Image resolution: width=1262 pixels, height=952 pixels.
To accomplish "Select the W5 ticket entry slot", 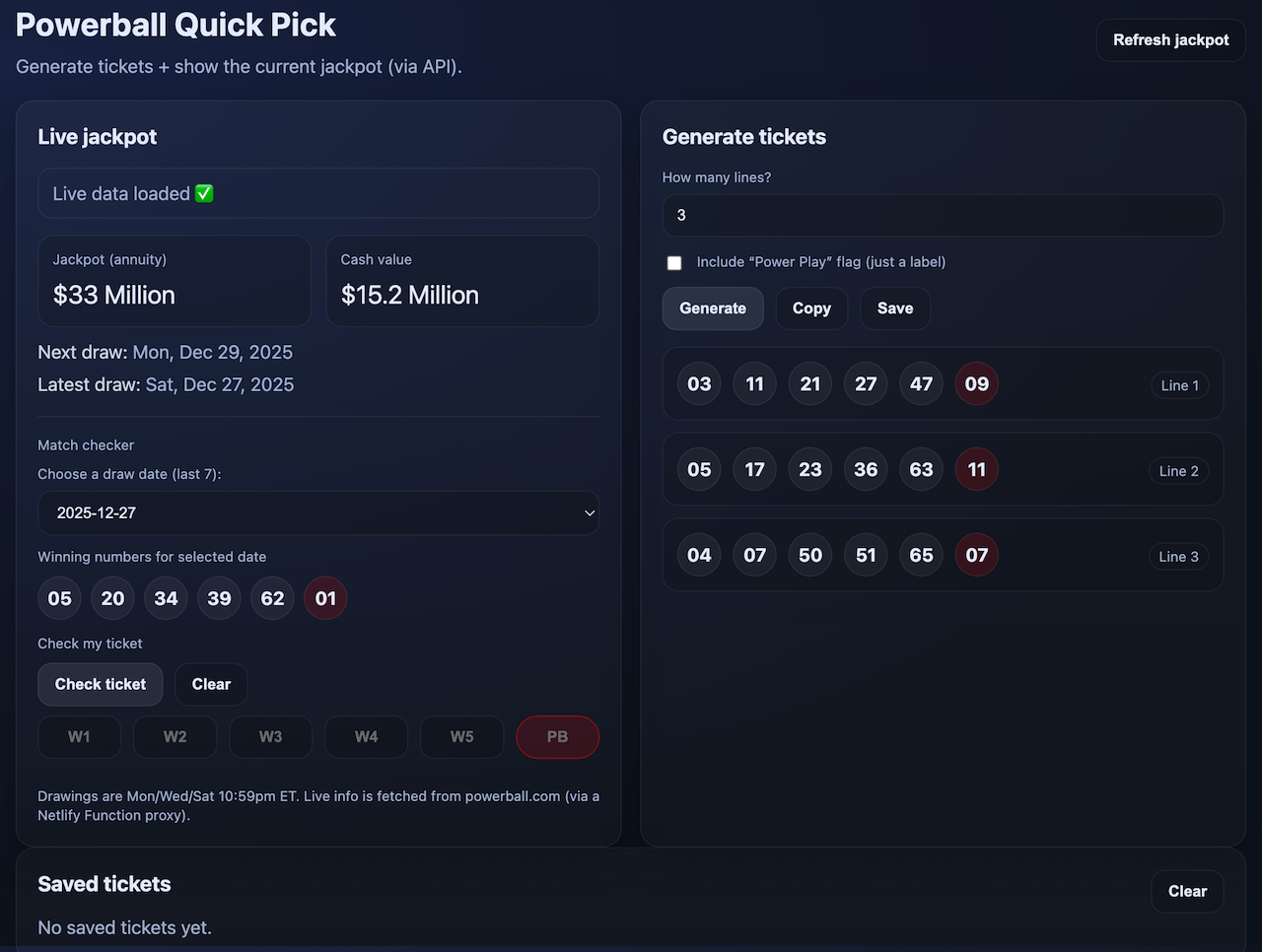I will pyautogui.click(x=461, y=736).
